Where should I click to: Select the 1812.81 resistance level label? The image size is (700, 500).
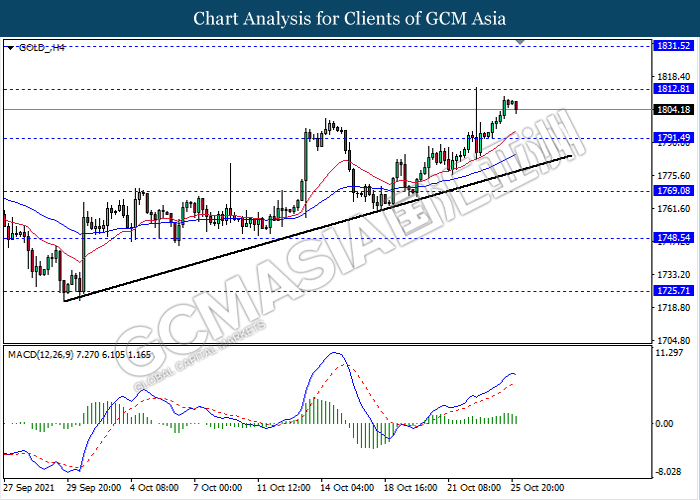[674, 89]
